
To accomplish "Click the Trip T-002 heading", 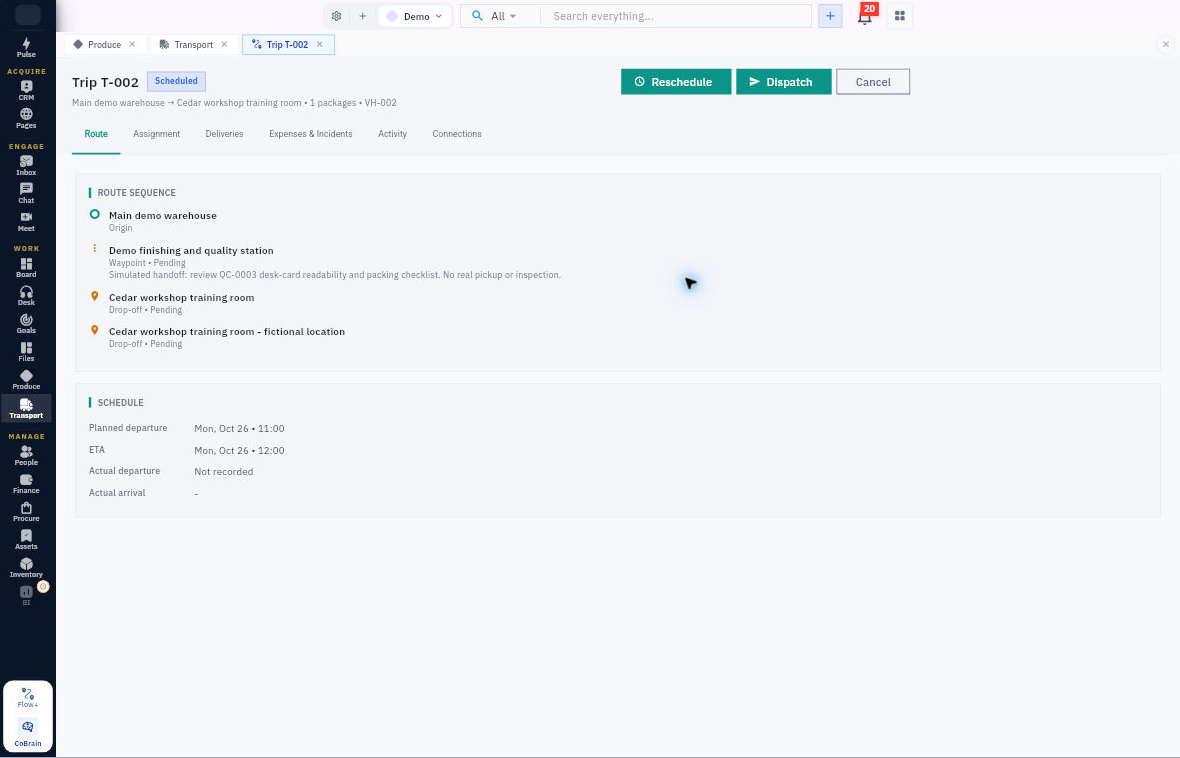I will [x=105, y=82].
